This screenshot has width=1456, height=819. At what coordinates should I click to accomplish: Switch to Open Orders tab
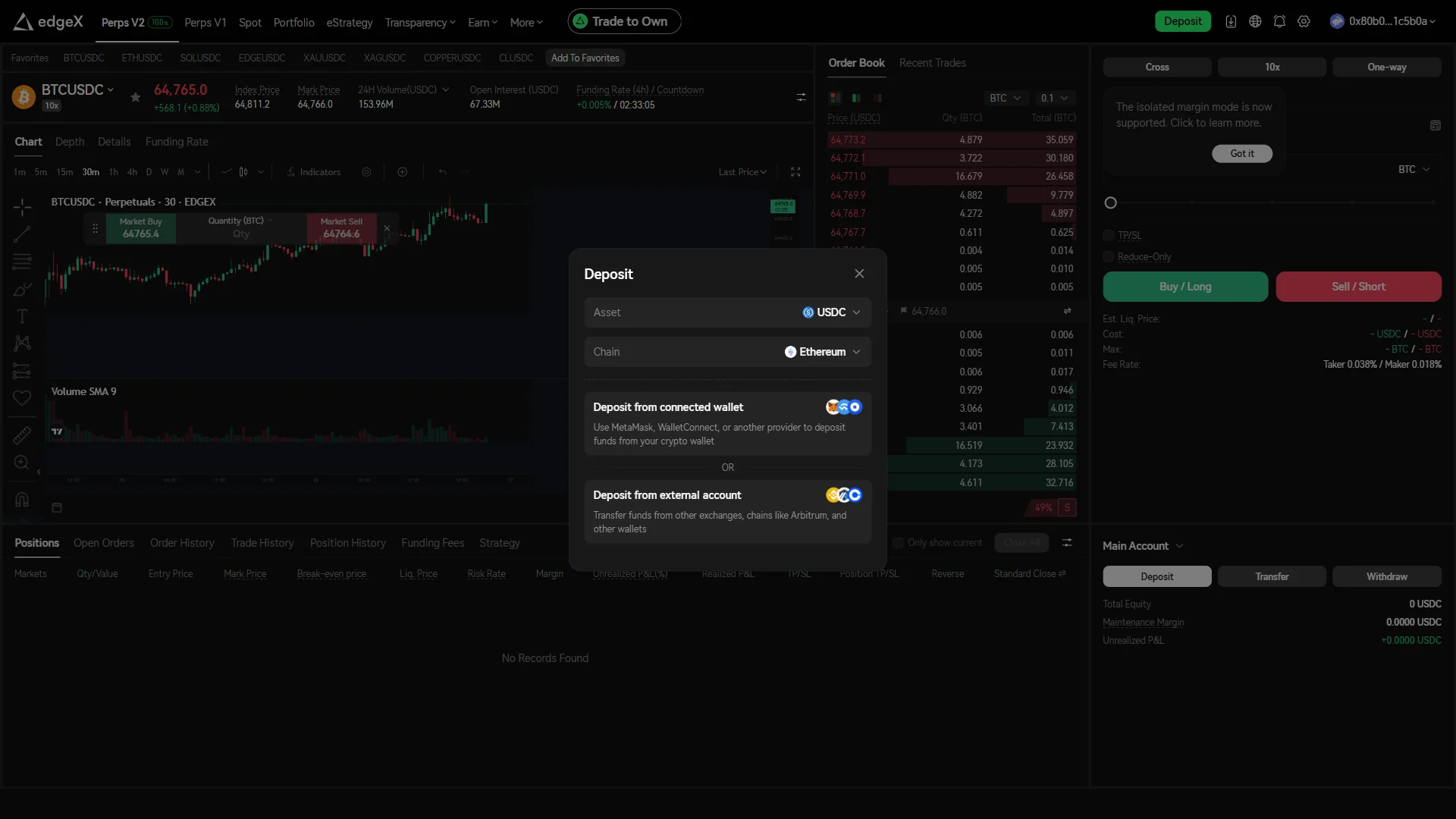coord(104,543)
